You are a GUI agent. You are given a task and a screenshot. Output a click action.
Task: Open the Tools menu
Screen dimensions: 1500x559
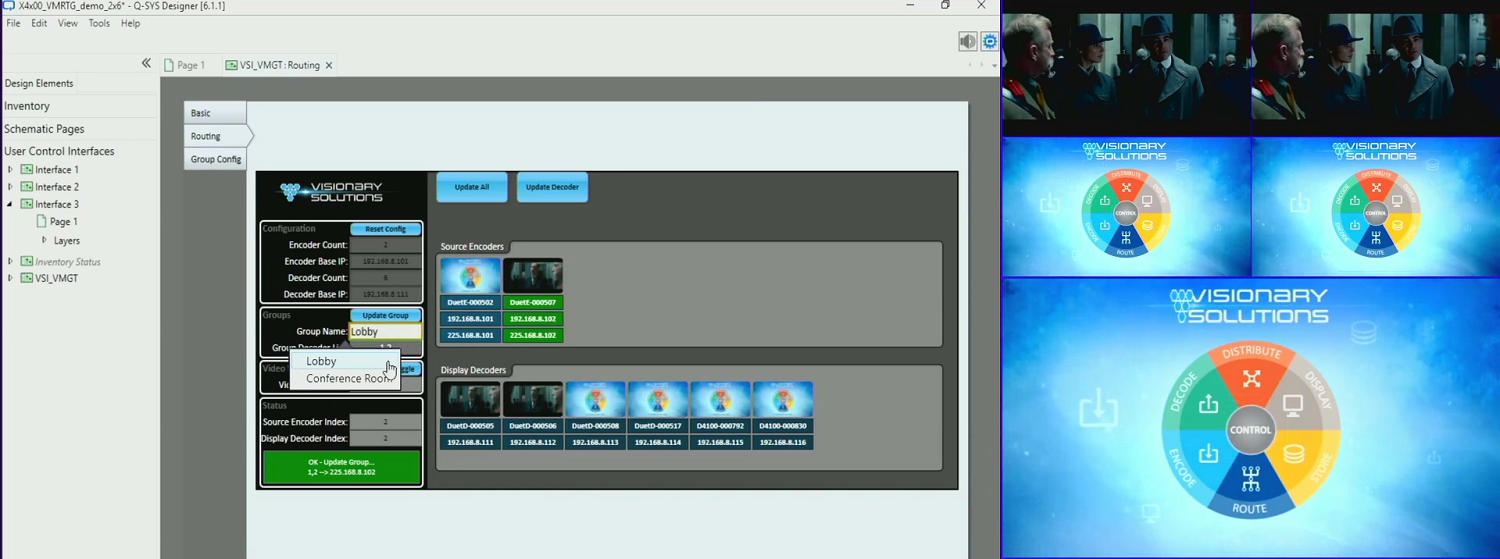point(99,23)
